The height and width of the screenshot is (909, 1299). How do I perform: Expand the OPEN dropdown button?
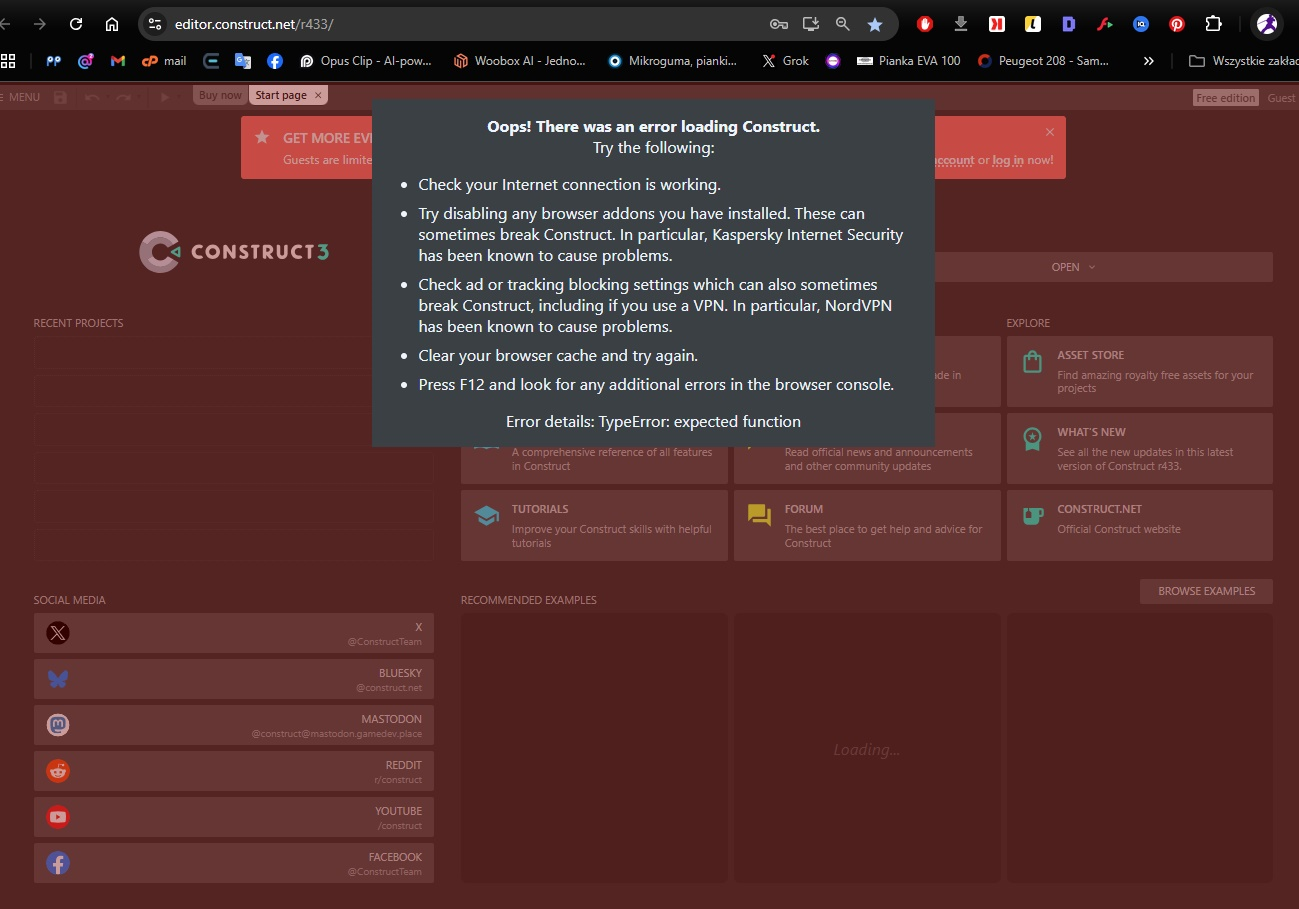[1073, 267]
